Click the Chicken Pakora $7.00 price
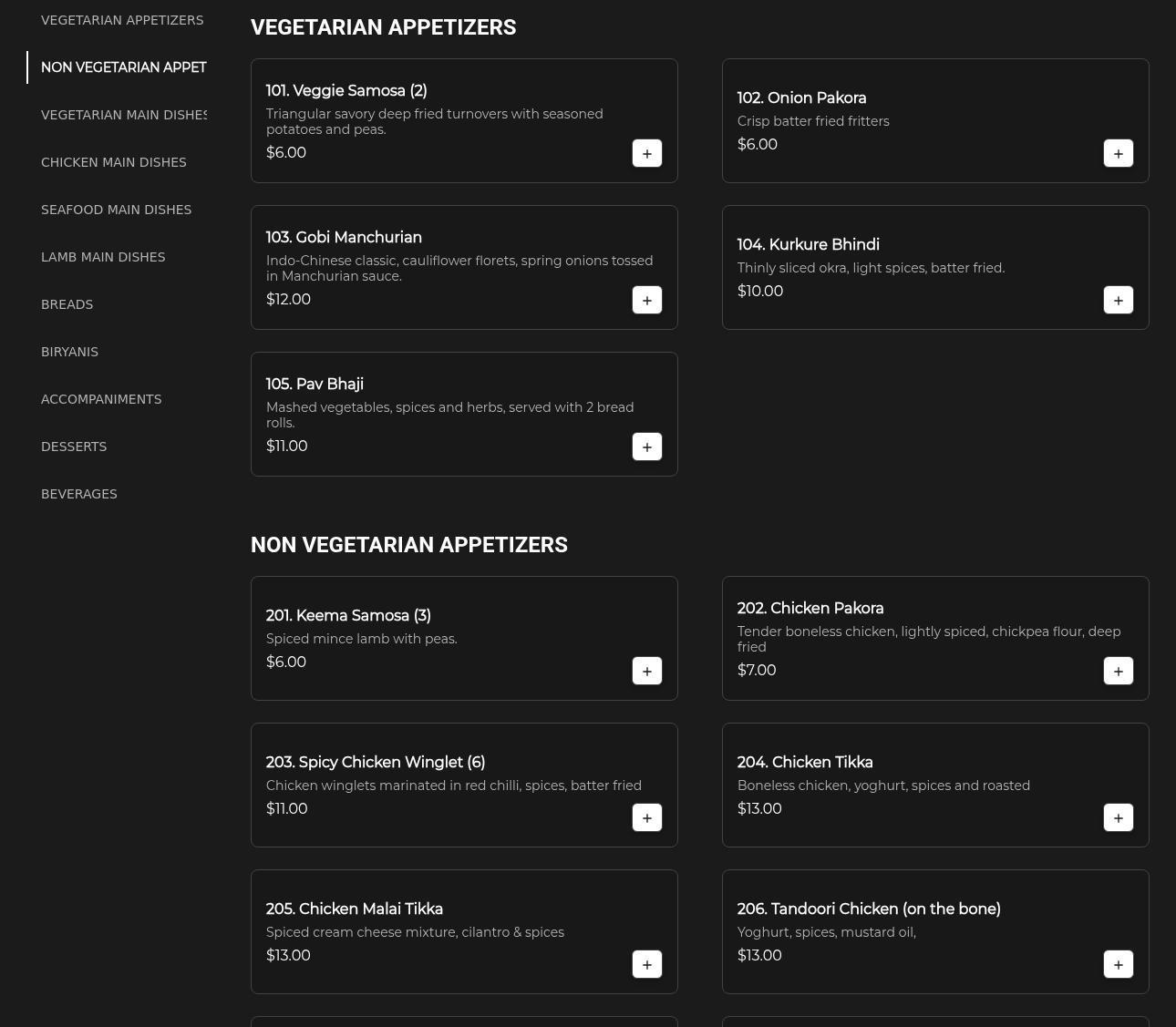The image size is (1176, 1027). [757, 671]
